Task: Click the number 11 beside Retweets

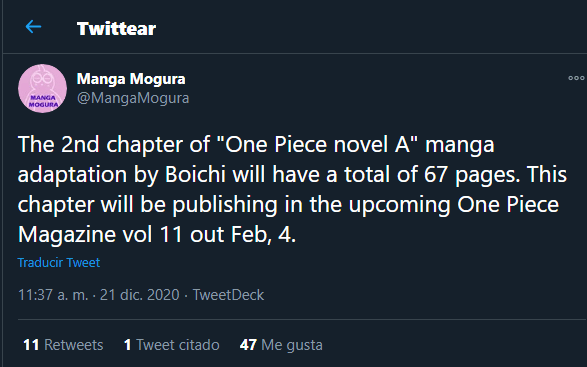Action: 31,345
